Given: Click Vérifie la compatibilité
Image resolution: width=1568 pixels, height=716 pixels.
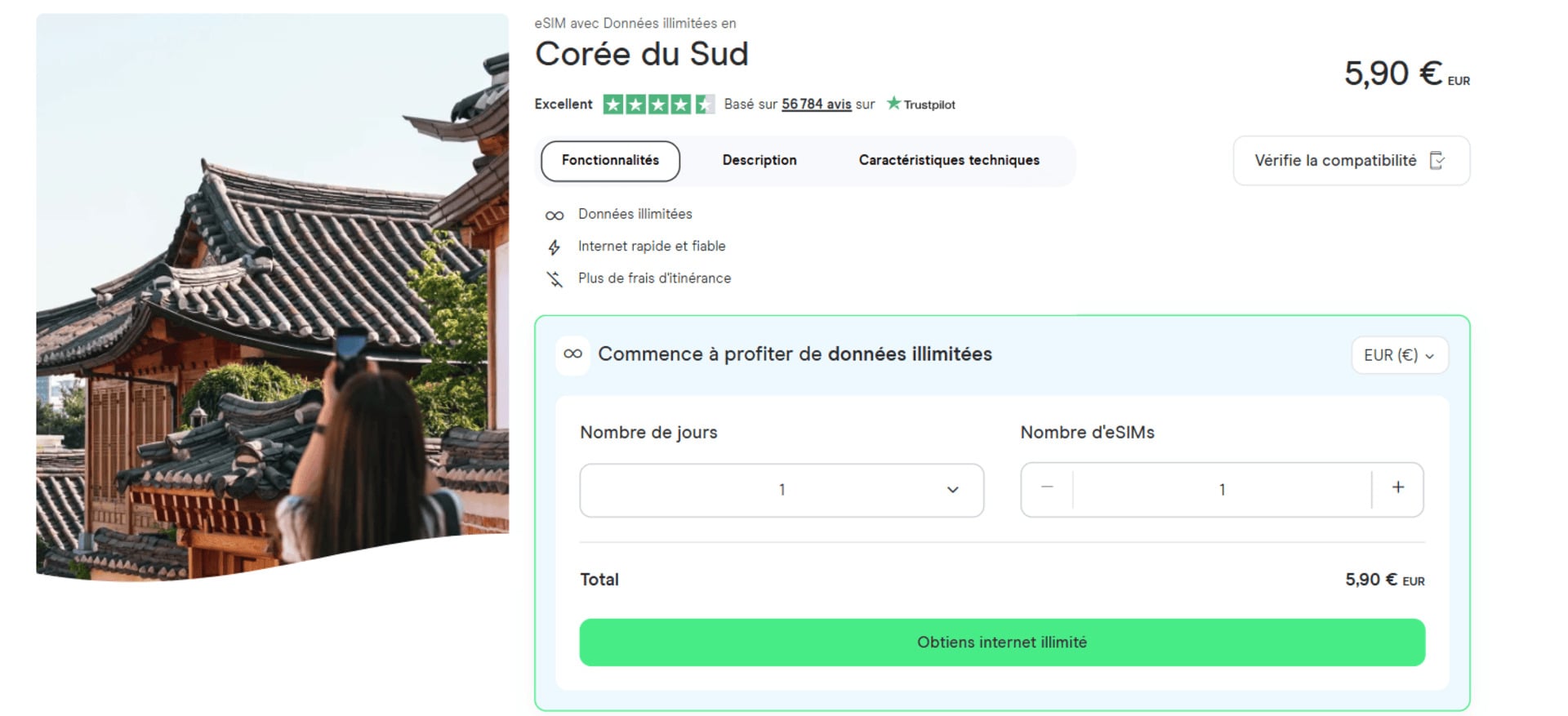Looking at the screenshot, I should tap(1336, 160).
